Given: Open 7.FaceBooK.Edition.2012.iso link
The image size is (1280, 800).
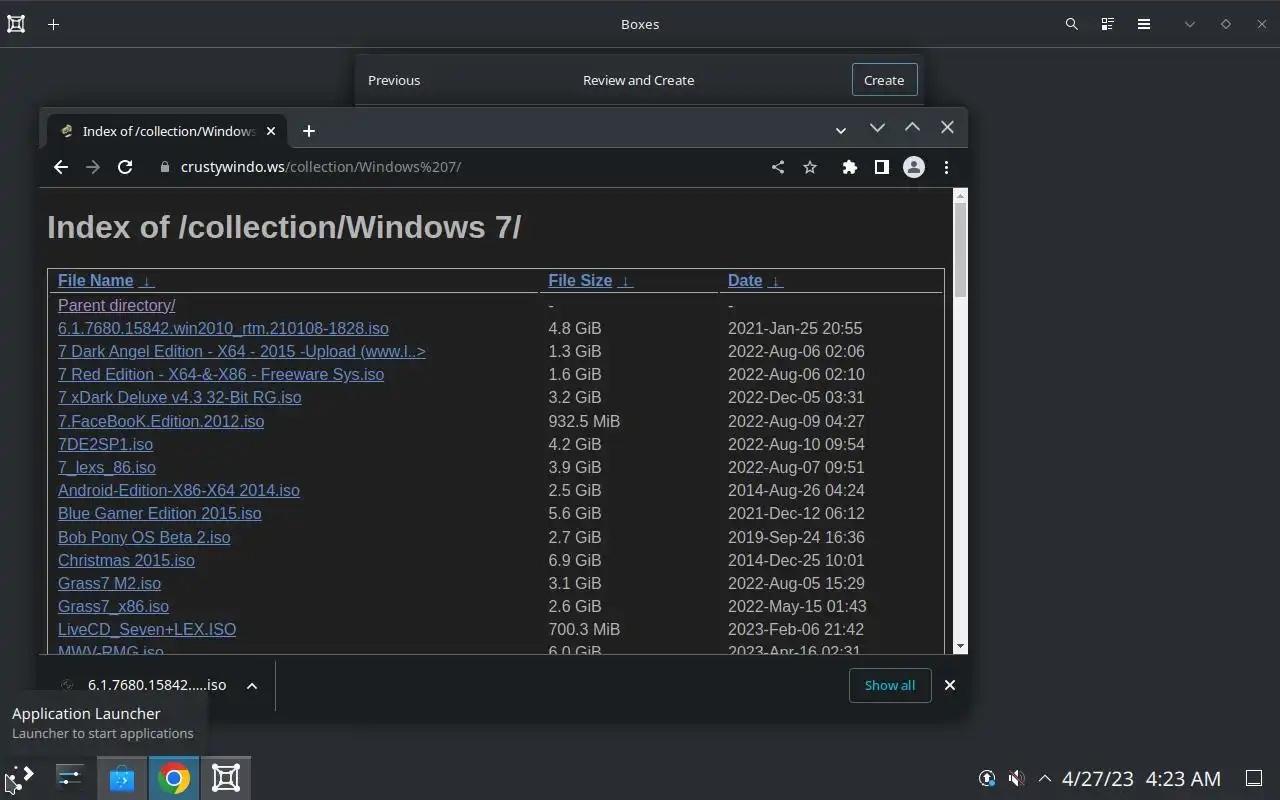Looking at the screenshot, I should point(161,421).
